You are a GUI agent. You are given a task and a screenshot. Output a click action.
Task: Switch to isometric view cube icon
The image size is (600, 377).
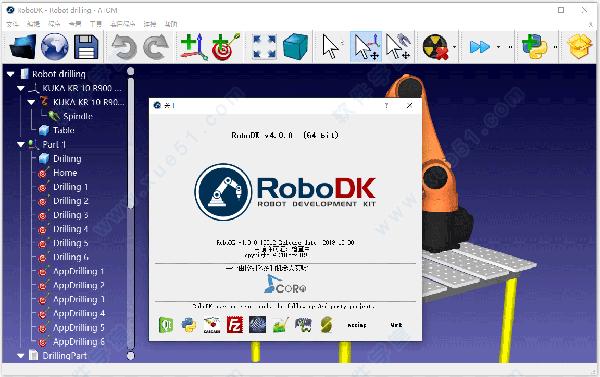[295, 47]
